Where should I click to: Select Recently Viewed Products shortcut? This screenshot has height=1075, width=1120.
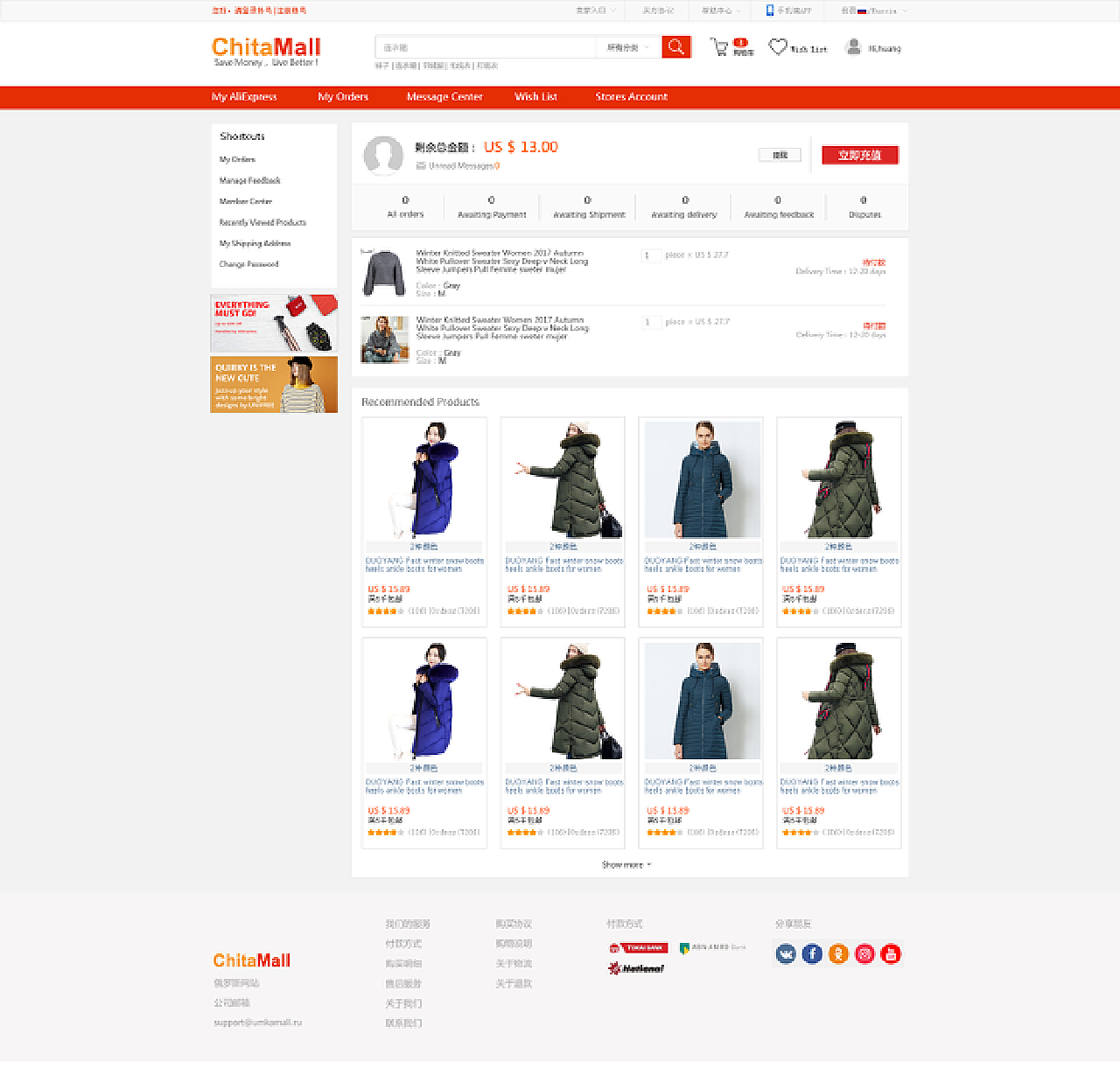pos(262,222)
